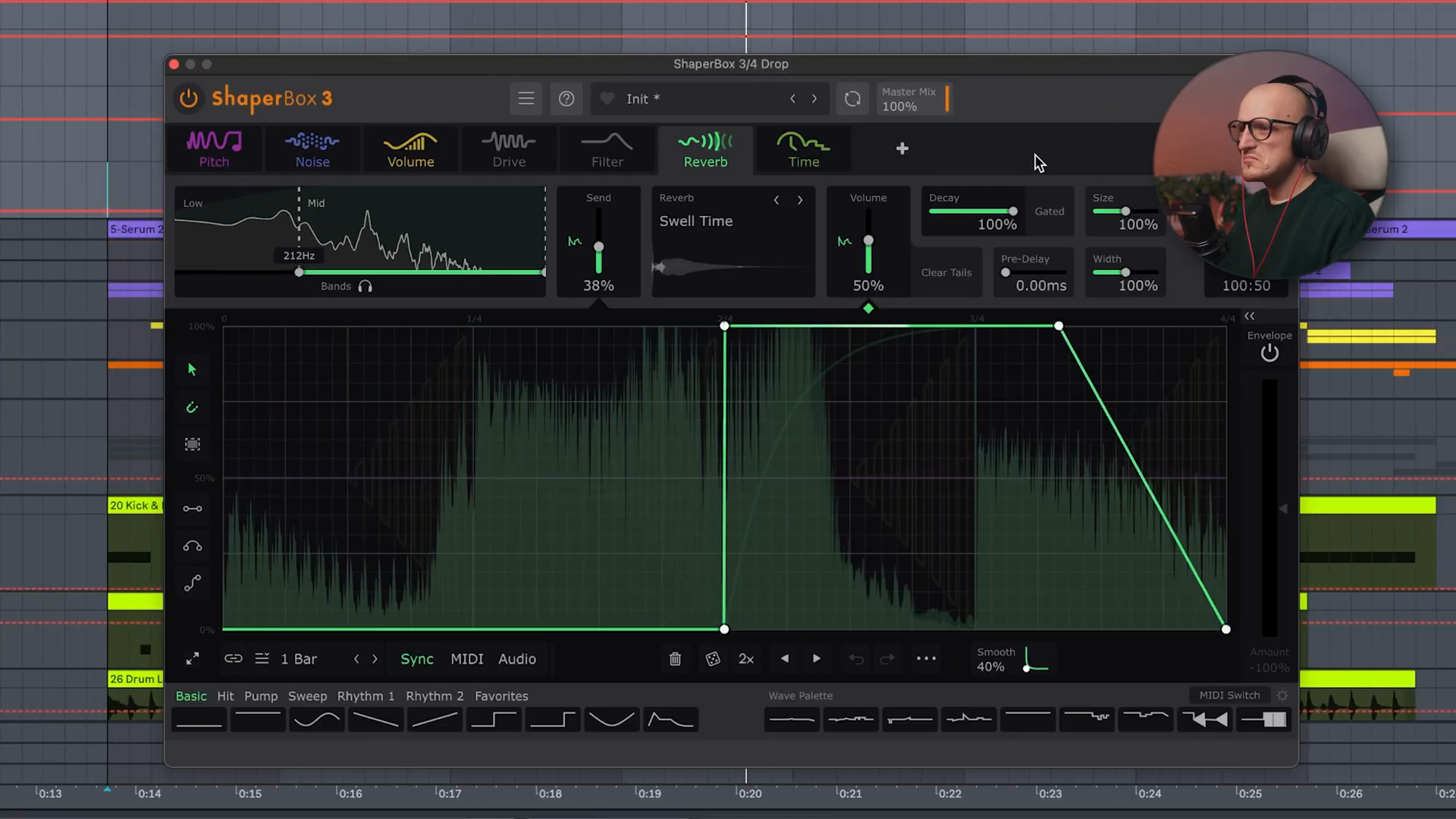
Task: Switch trigger mode to MIDI
Action: click(x=466, y=659)
